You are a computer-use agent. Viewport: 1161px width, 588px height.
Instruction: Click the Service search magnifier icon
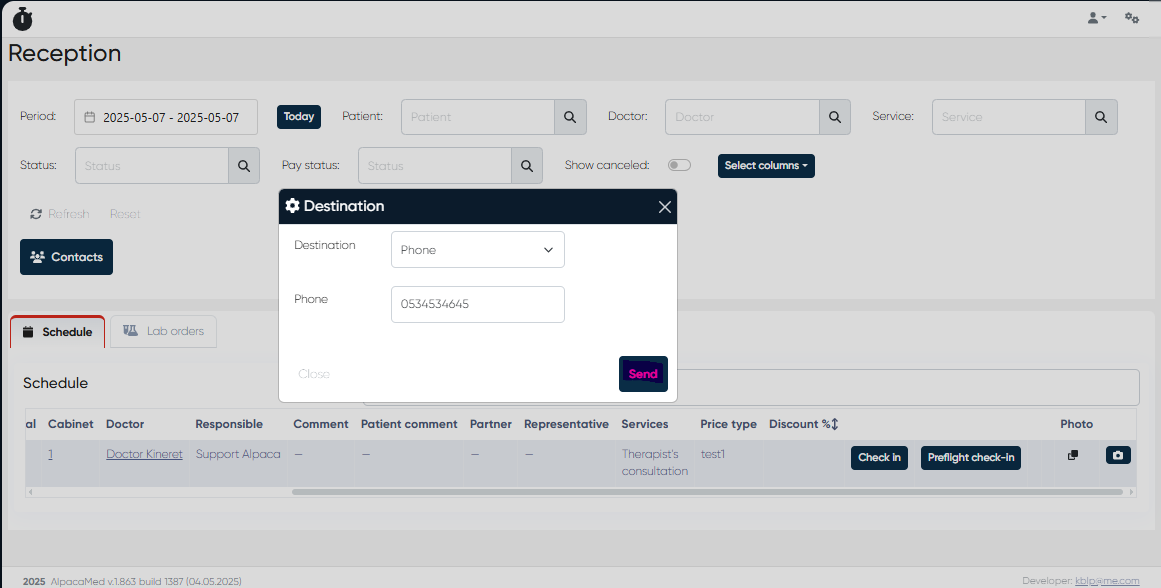[1100, 117]
